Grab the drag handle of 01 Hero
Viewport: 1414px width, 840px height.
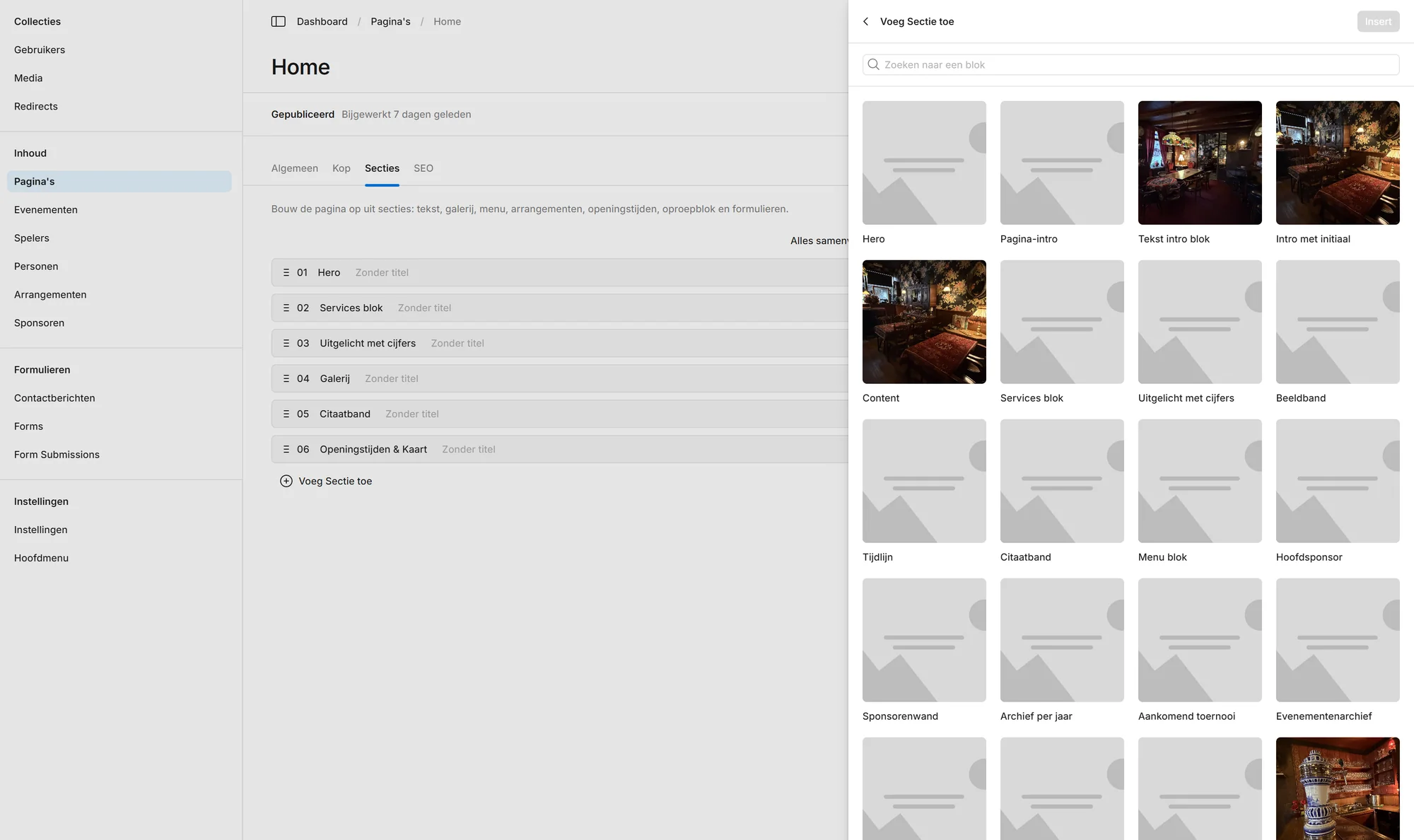coord(286,272)
